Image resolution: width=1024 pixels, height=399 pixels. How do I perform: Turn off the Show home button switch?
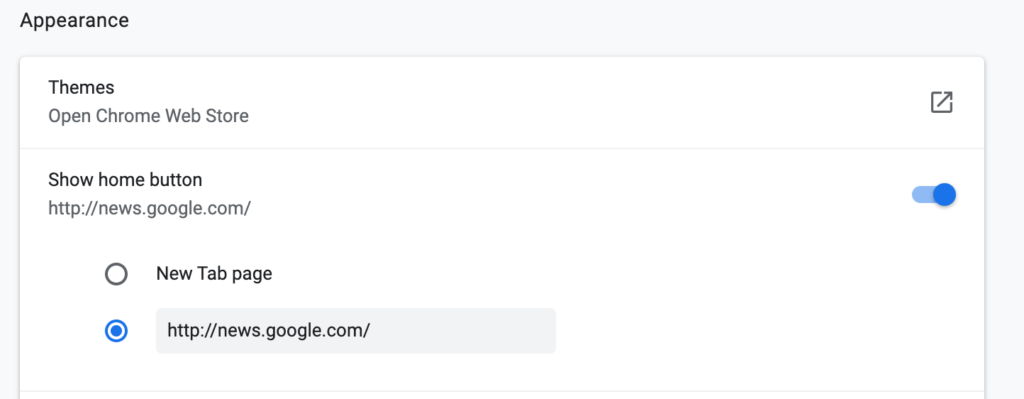pyautogui.click(x=934, y=195)
